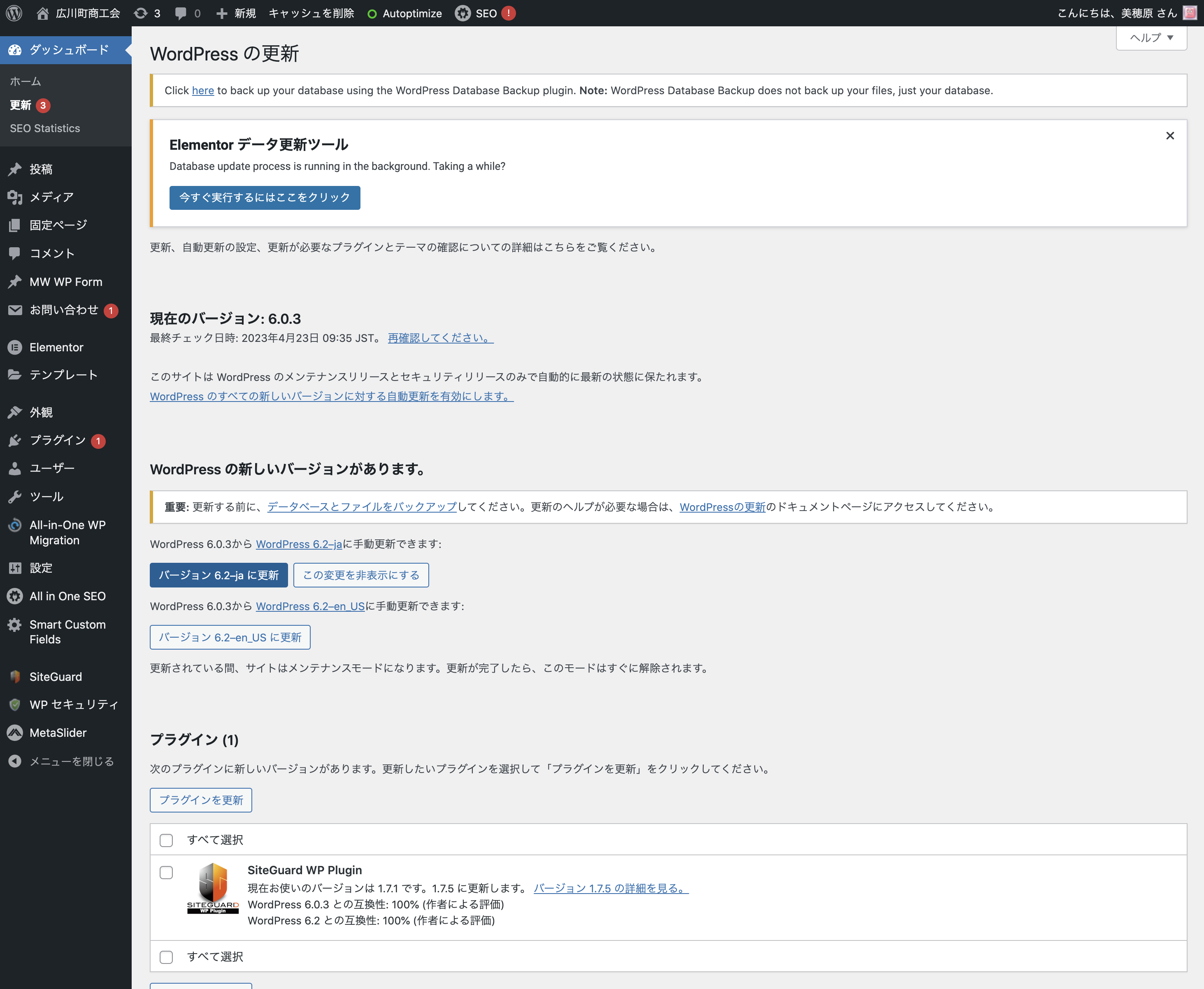Image resolution: width=1204 pixels, height=989 pixels.
Task: Open the site home icon for 広川町商工会
Action: [43, 13]
